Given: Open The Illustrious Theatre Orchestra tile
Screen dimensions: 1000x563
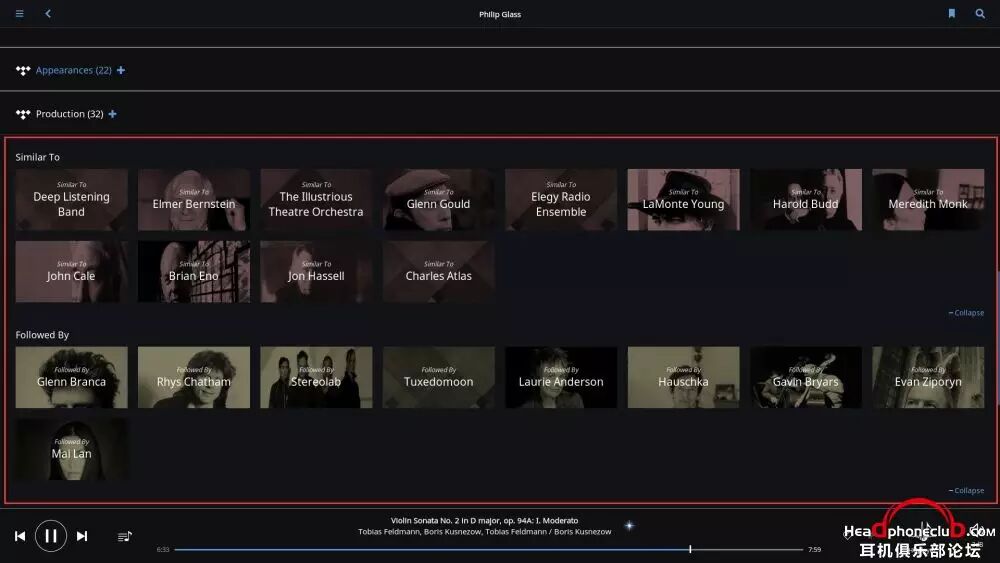Looking at the screenshot, I should tap(316, 200).
